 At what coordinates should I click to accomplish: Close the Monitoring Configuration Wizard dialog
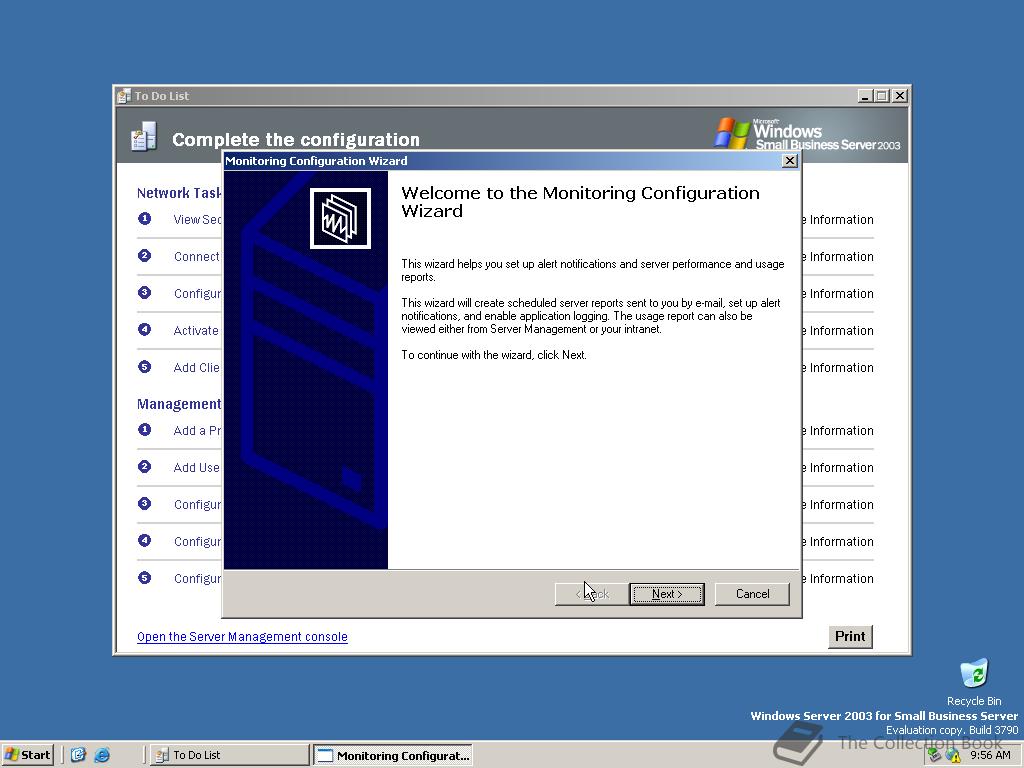[790, 161]
